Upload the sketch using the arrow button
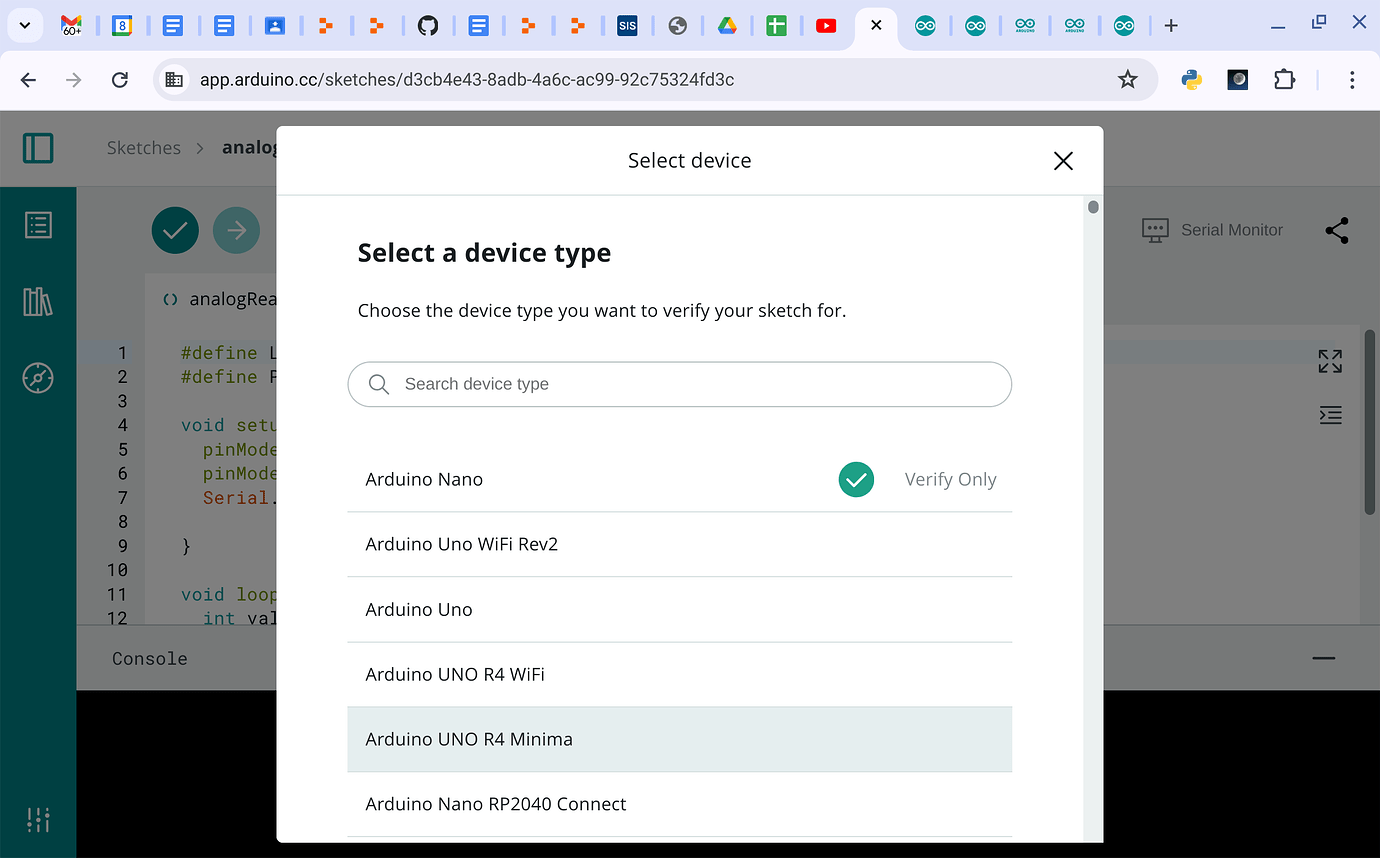1380x858 pixels. 236,230
